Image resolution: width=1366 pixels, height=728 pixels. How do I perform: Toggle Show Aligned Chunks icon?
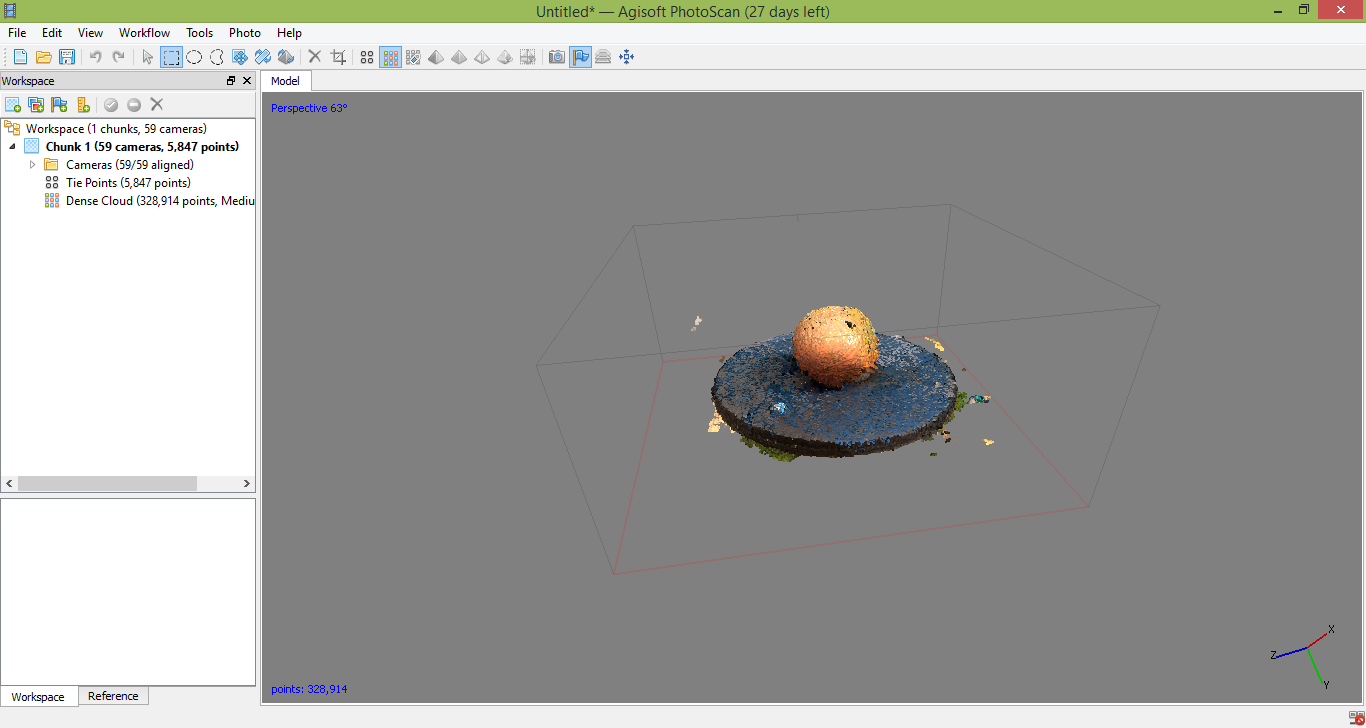click(603, 57)
